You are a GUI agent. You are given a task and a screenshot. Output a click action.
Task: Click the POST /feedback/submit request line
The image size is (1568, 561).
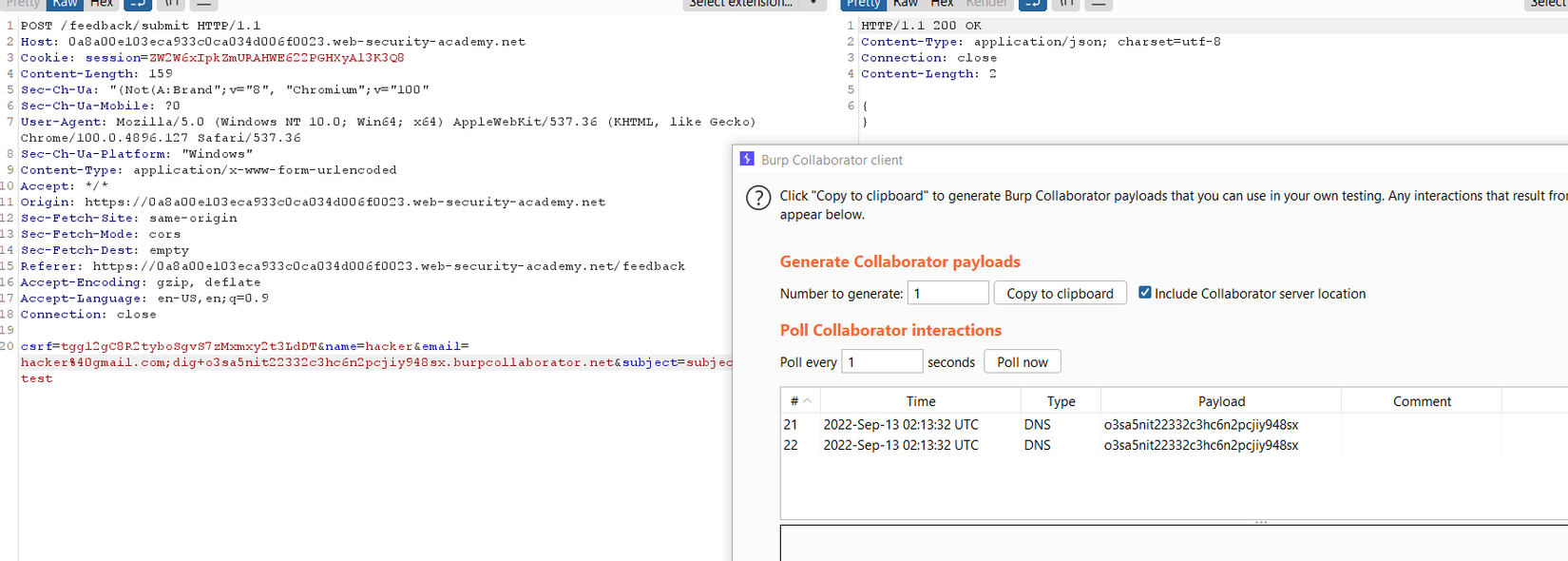[141, 26]
